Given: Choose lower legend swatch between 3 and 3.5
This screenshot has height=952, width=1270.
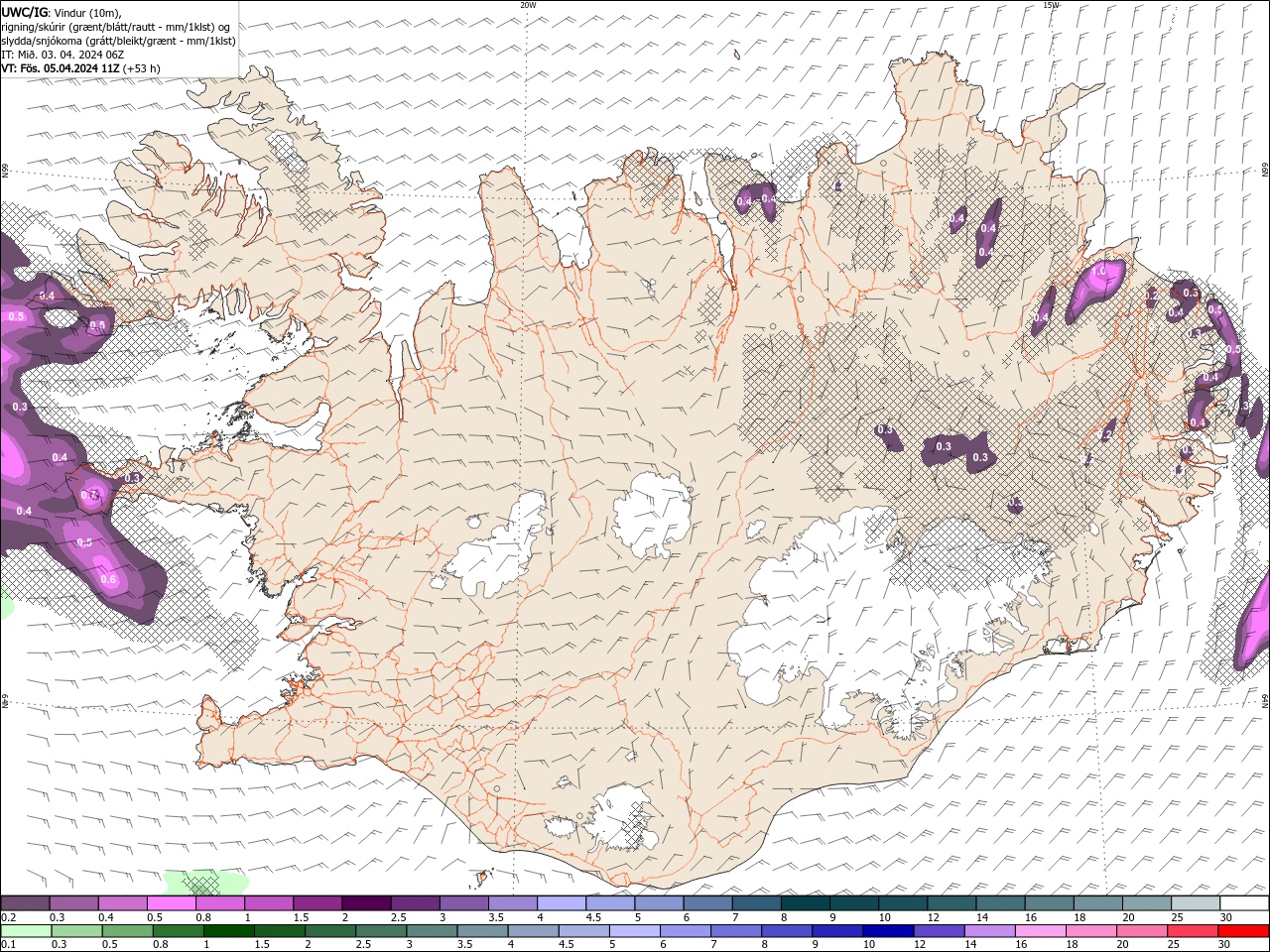Looking at the screenshot, I should 431,931.
